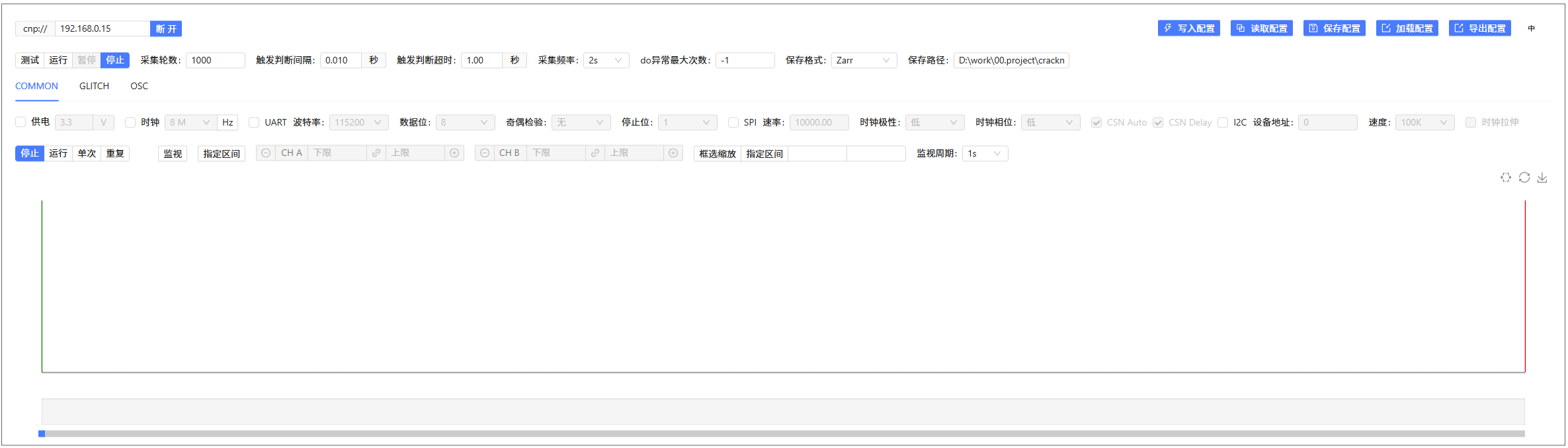Click the refresh icon above chart
This screenshot has height=448, width=1568.
(1524, 177)
